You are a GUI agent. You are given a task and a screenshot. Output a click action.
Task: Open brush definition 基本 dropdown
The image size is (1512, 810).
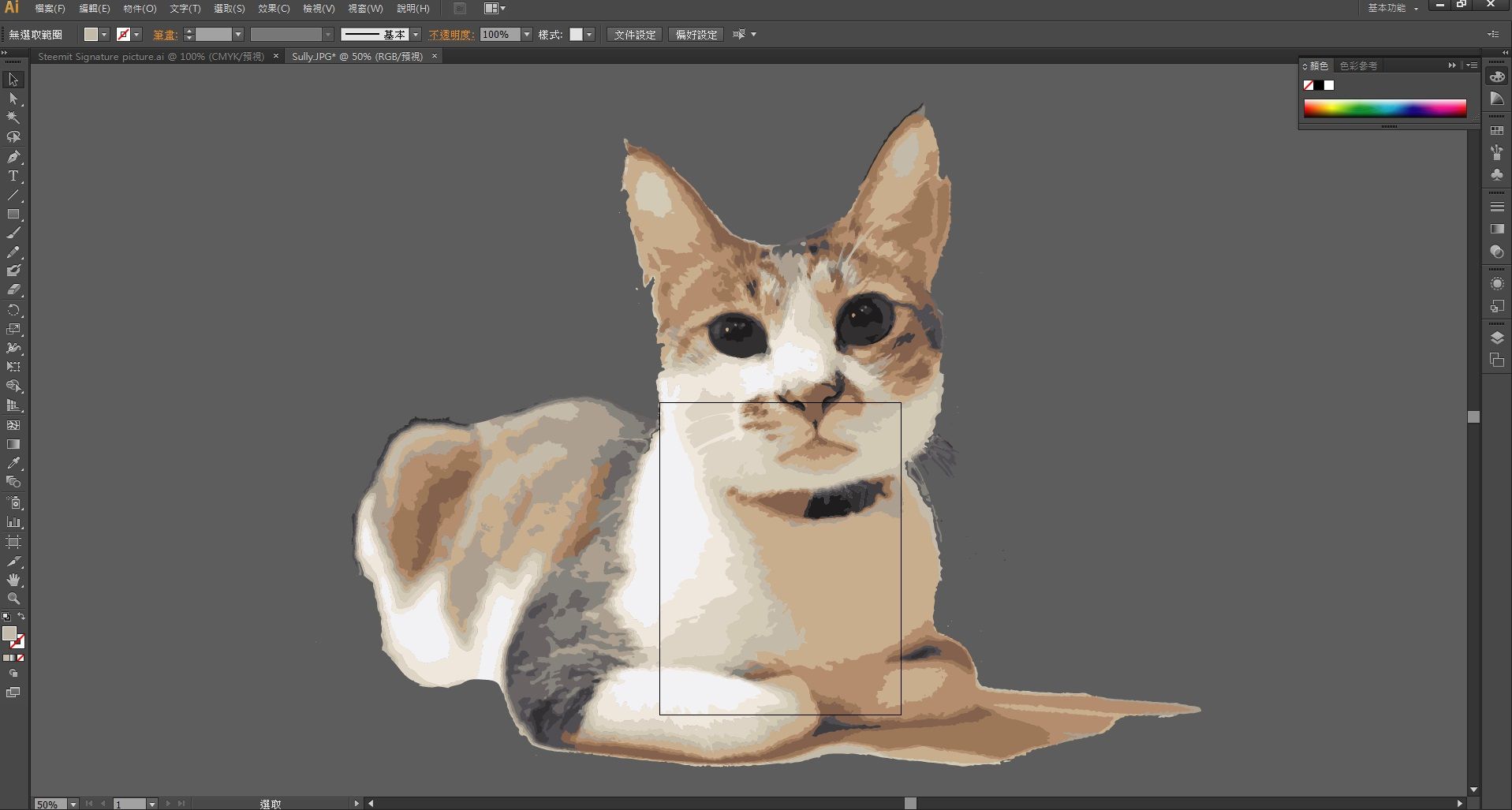coord(416,35)
